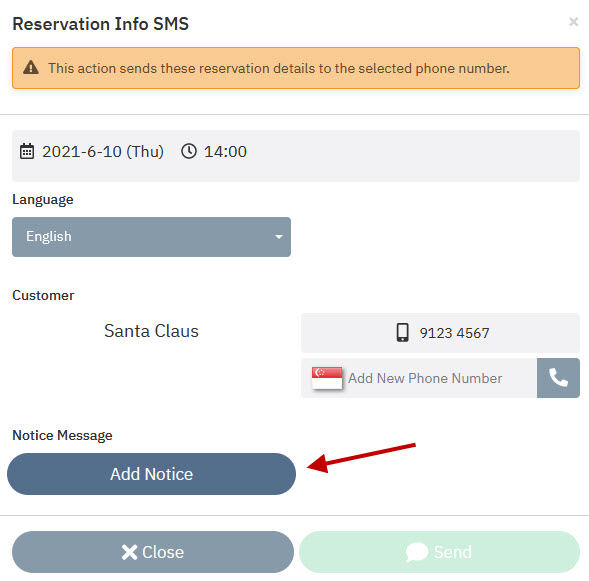Image resolution: width=589 pixels, height=581 pixels.
Task: Select the Singapore flag country selector
Action: tap(327, 378)
